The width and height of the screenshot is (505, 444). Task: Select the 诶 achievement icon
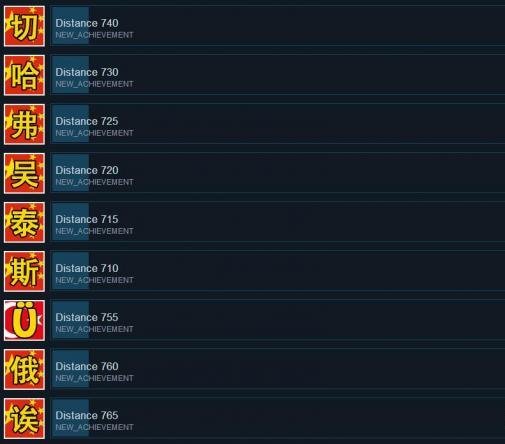pos(24,418)
